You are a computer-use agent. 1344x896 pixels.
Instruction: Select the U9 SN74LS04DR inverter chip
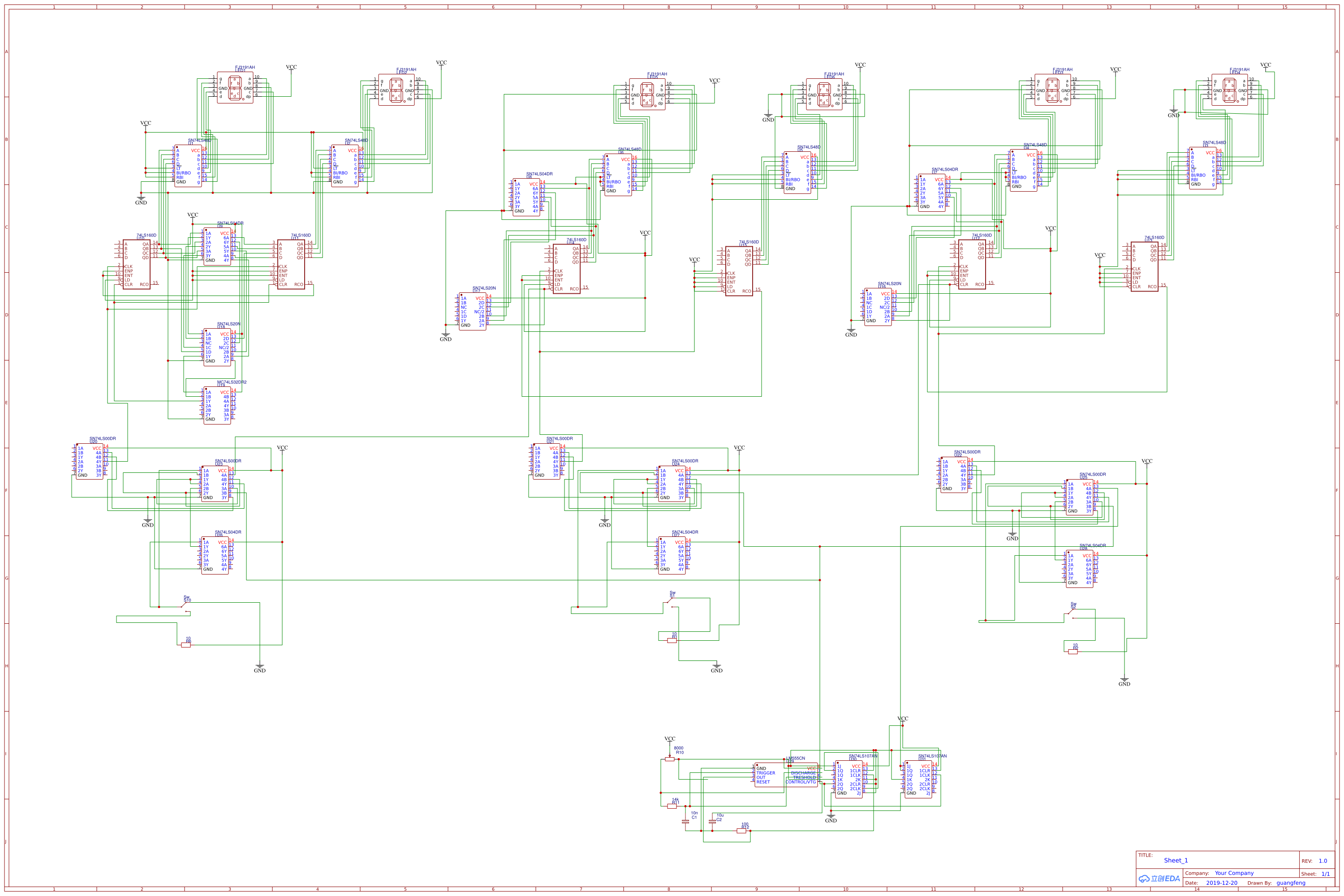point(217,246)
